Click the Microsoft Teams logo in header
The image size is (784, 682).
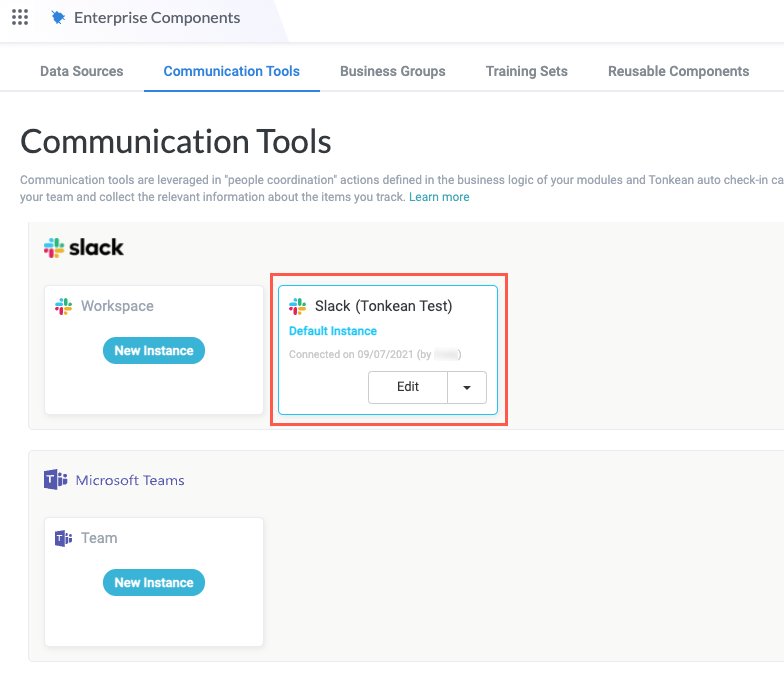pyautogui.click(x=56, y=480)
